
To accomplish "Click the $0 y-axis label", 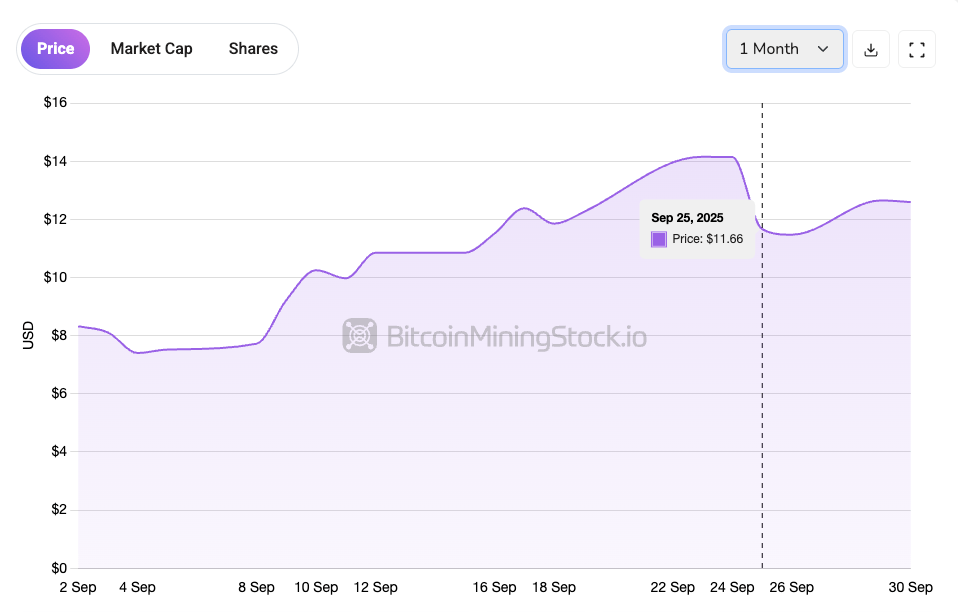I will click(x=58, y=568).
